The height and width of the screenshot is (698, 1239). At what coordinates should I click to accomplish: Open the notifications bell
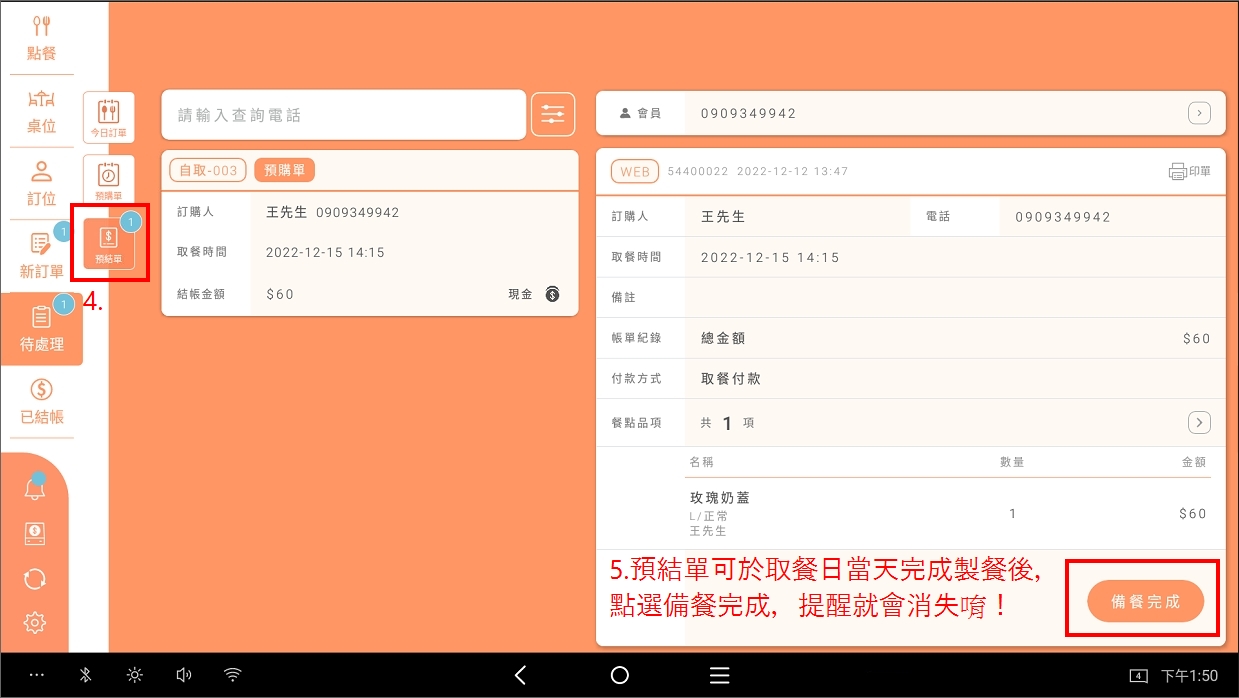click(35, 488)
